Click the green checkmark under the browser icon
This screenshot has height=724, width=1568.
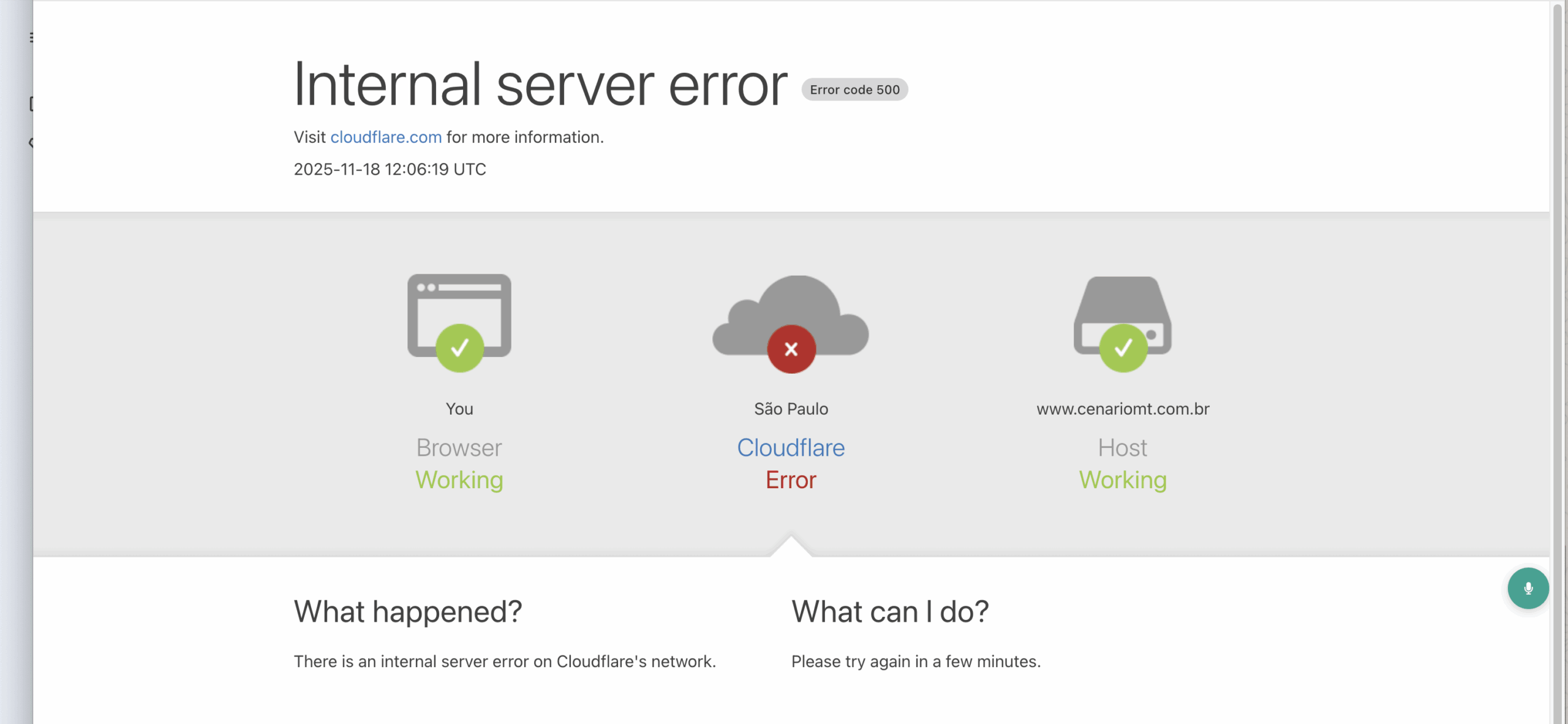click(459, 348)
